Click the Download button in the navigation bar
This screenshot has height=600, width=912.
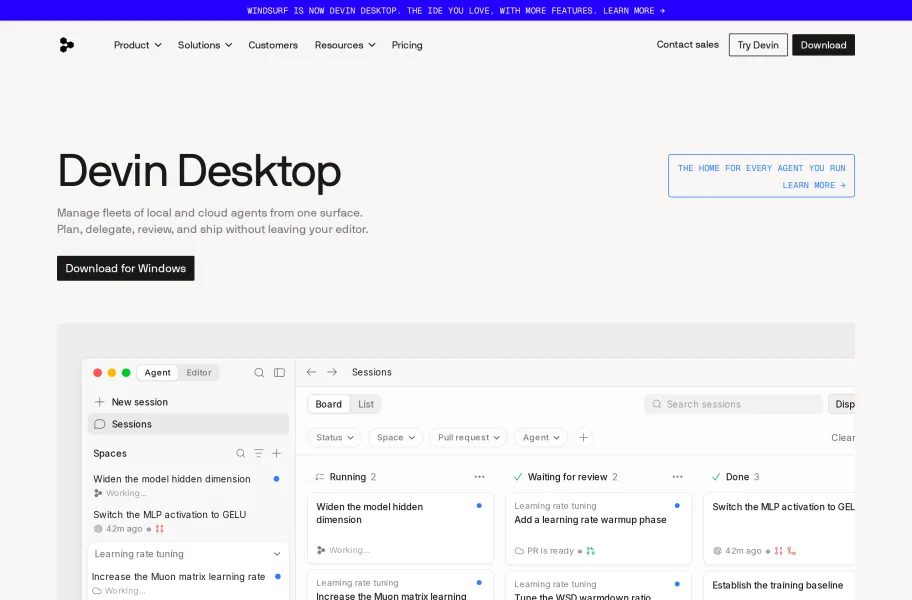click(823, 45)
